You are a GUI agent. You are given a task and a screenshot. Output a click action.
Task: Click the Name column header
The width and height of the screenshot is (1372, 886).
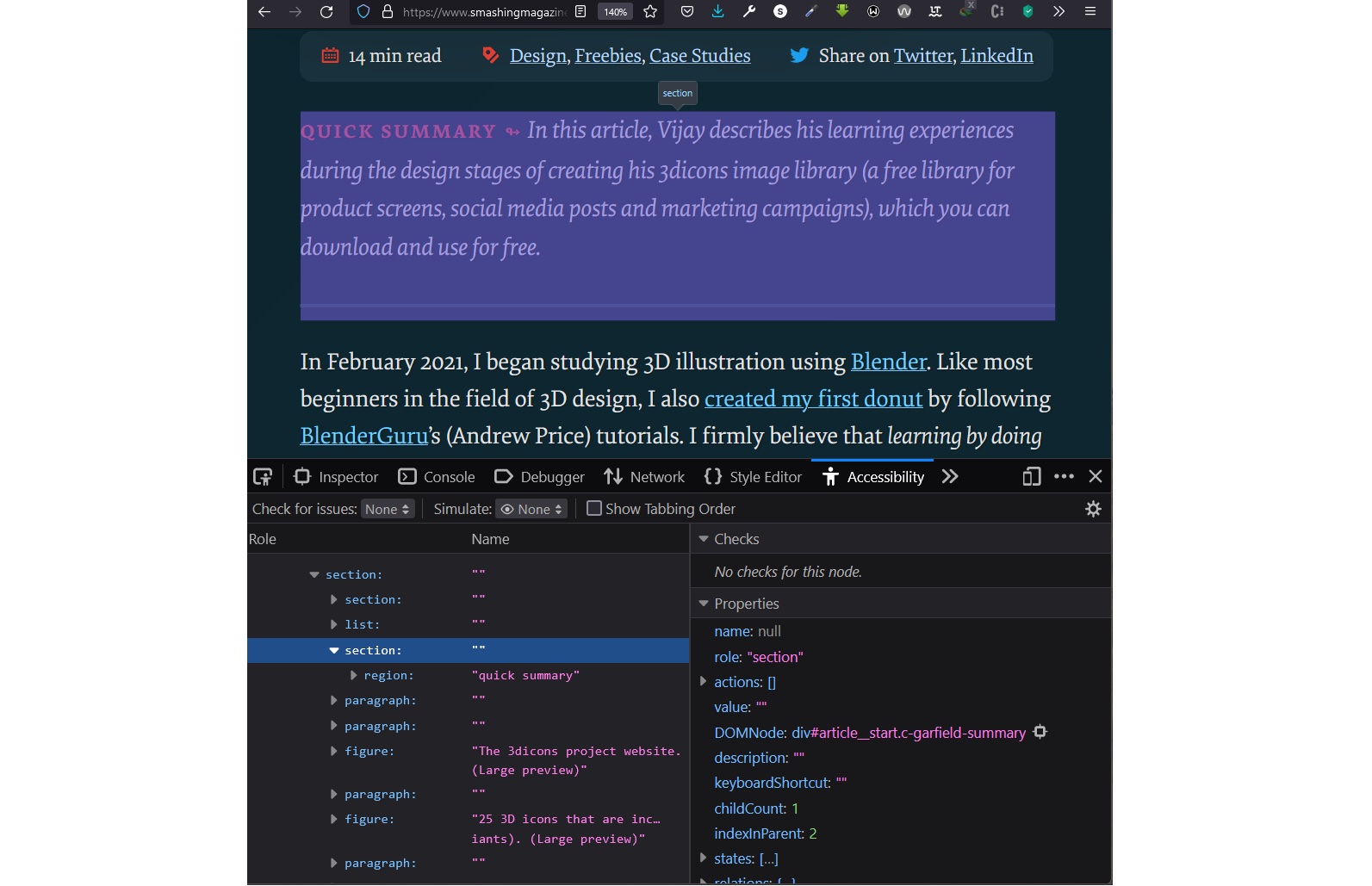[490, 539]
